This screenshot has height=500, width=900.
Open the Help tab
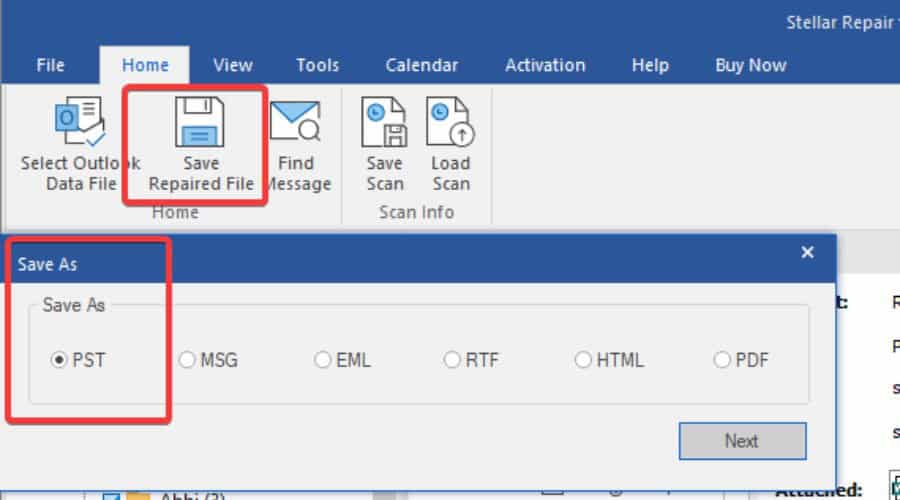[x=650, y=65]
